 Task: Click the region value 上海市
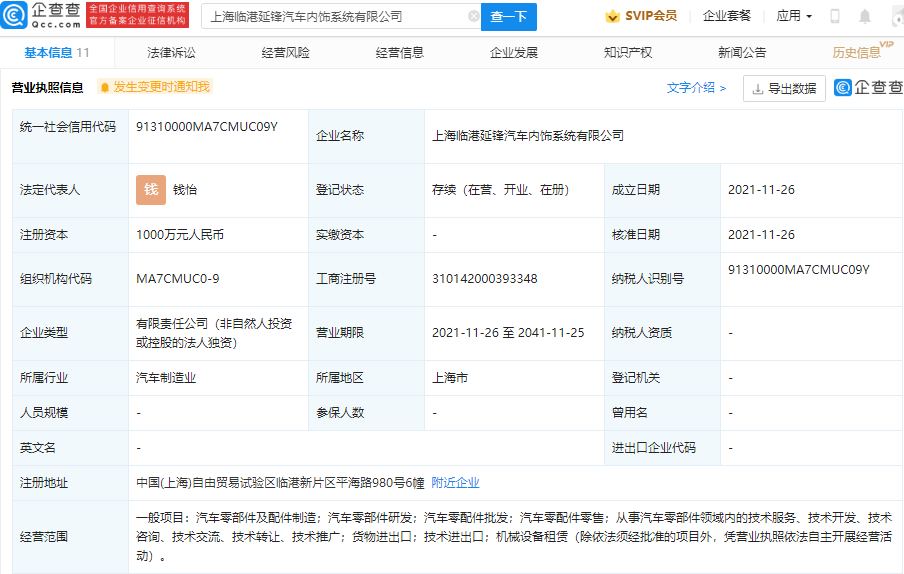(x=450, y=378)
